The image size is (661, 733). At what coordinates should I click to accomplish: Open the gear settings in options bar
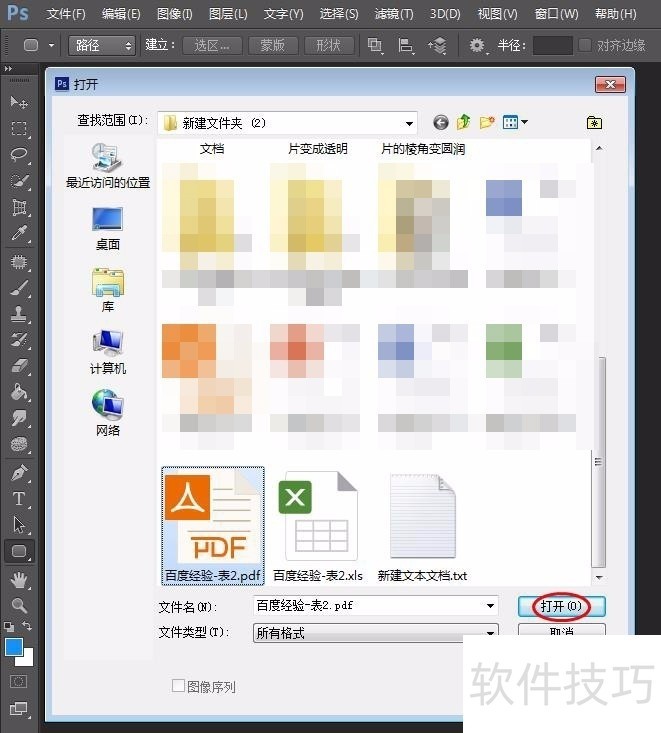coord(477,45)
